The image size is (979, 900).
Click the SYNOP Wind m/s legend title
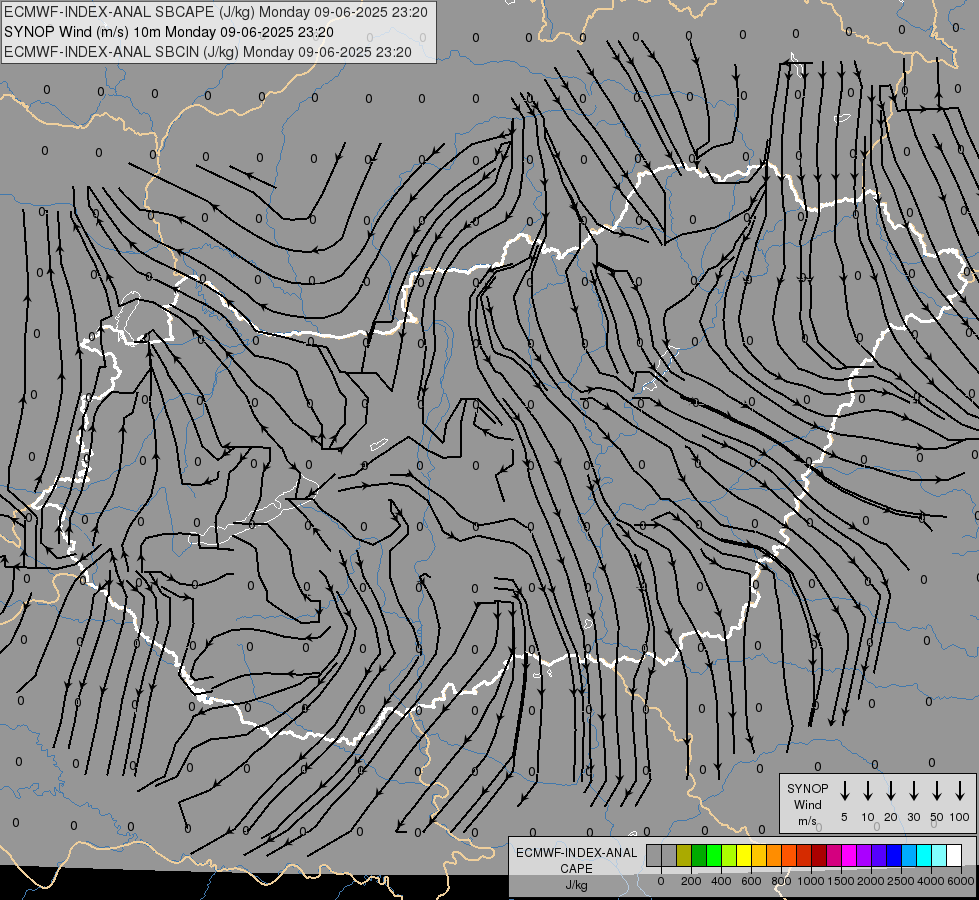[x=807, y=804]
